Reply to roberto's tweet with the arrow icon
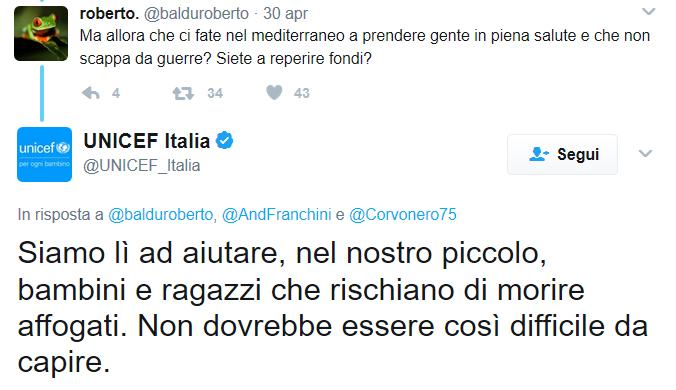Screen dimensions: 676x390 point(91,93)
